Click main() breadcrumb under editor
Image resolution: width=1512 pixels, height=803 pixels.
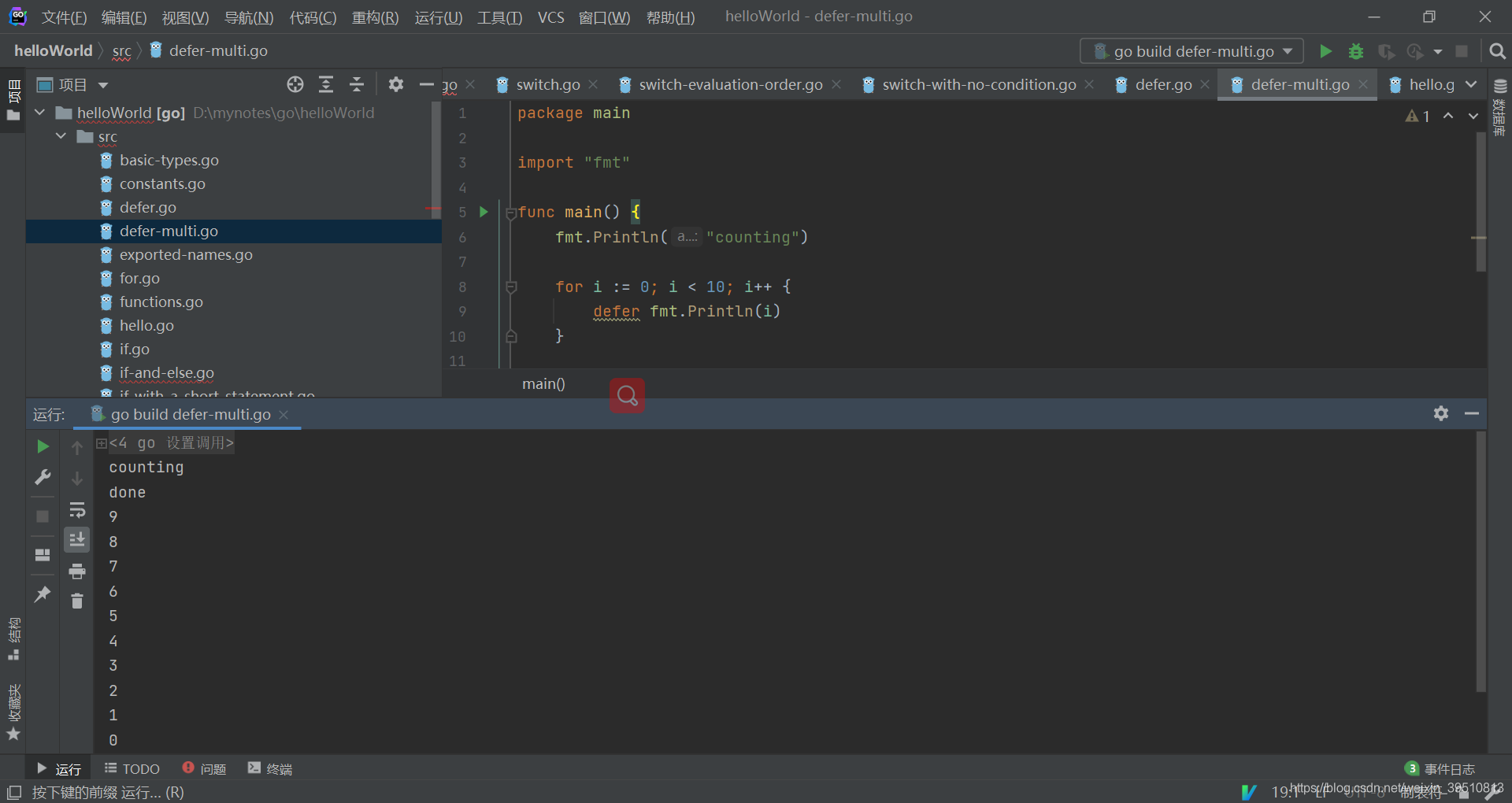click(543, 384)
